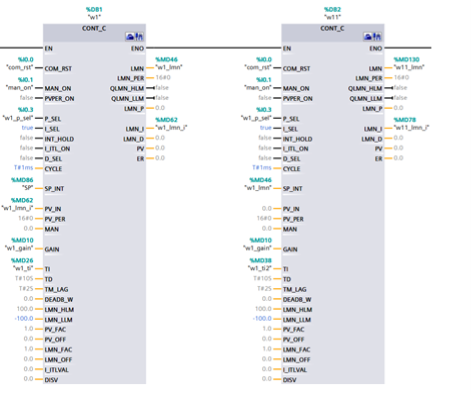Select the %DB1 instance label above w1
The width and height of the screenshot is (471, 394).
click(x=94, y=10)
